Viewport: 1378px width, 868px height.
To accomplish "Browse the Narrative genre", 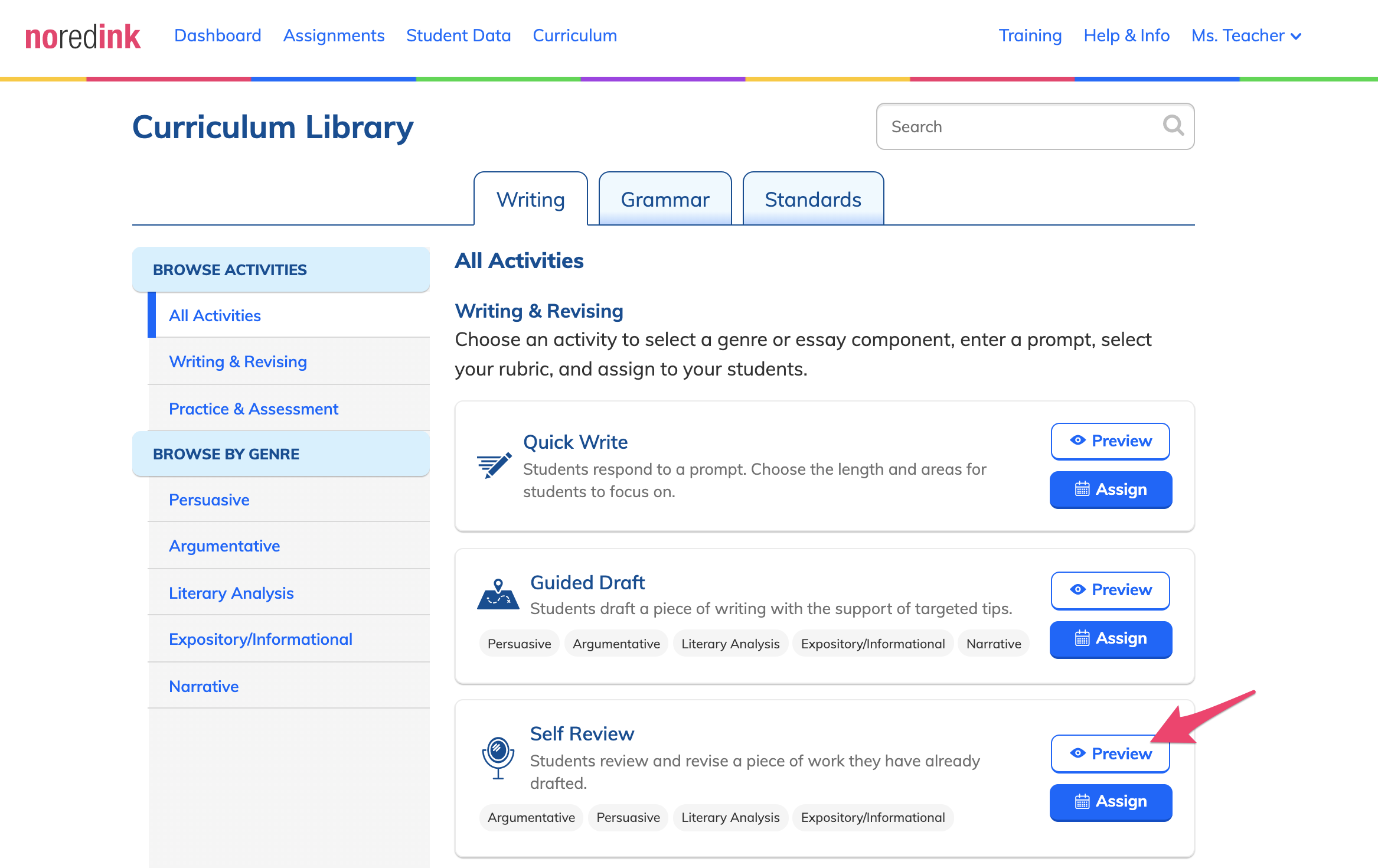I will (289, 686).
